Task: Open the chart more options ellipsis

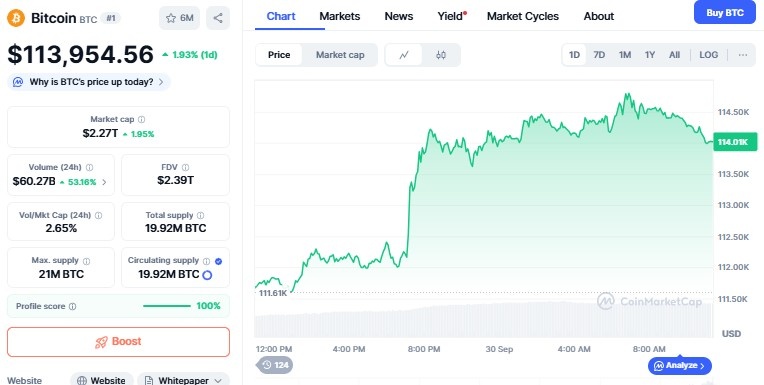Action: coord(743,55)
